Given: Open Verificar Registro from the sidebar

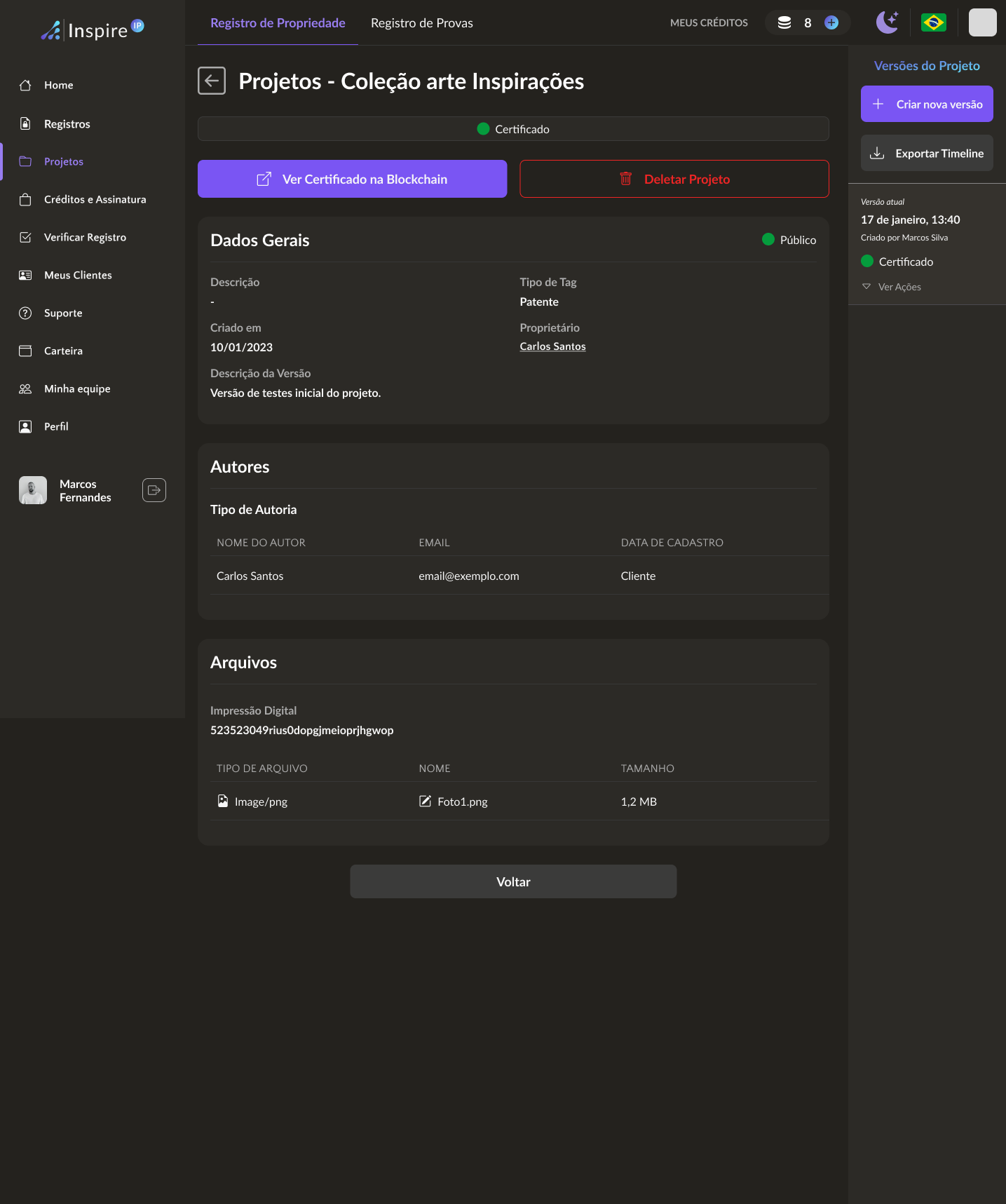Looking at the screenshot, I should [x=85, y=238].
